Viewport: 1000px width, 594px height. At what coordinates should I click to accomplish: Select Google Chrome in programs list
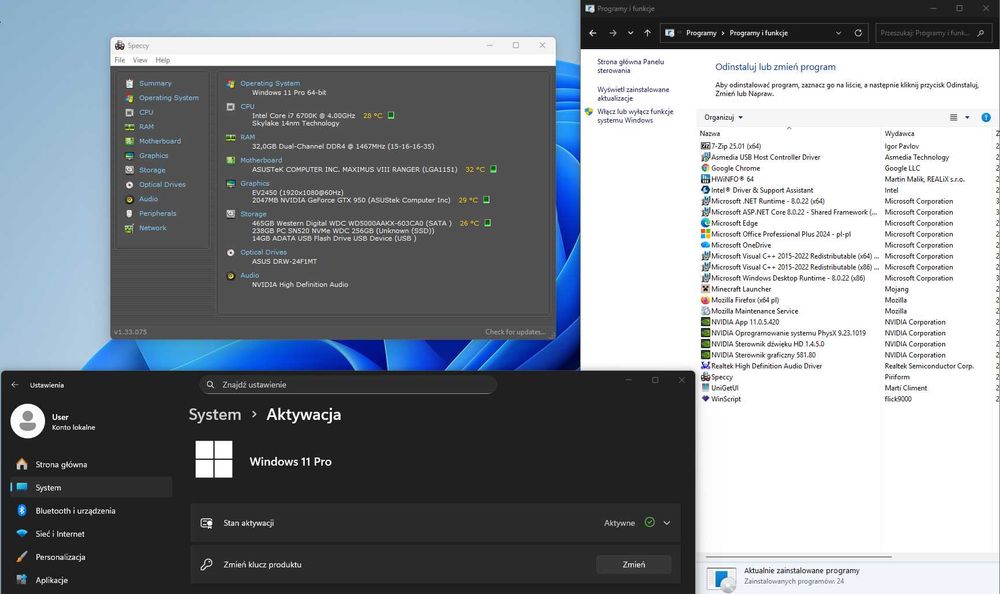(735, 168)
